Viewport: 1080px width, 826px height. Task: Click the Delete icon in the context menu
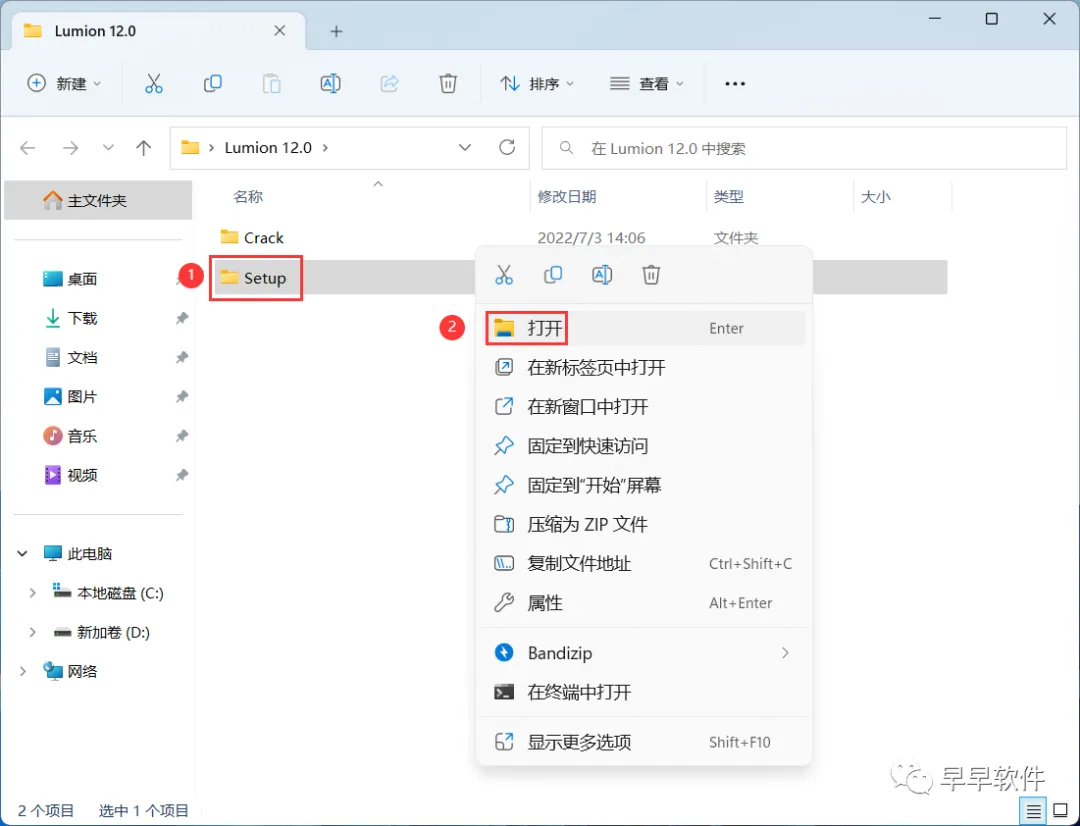tap(651, 275)
